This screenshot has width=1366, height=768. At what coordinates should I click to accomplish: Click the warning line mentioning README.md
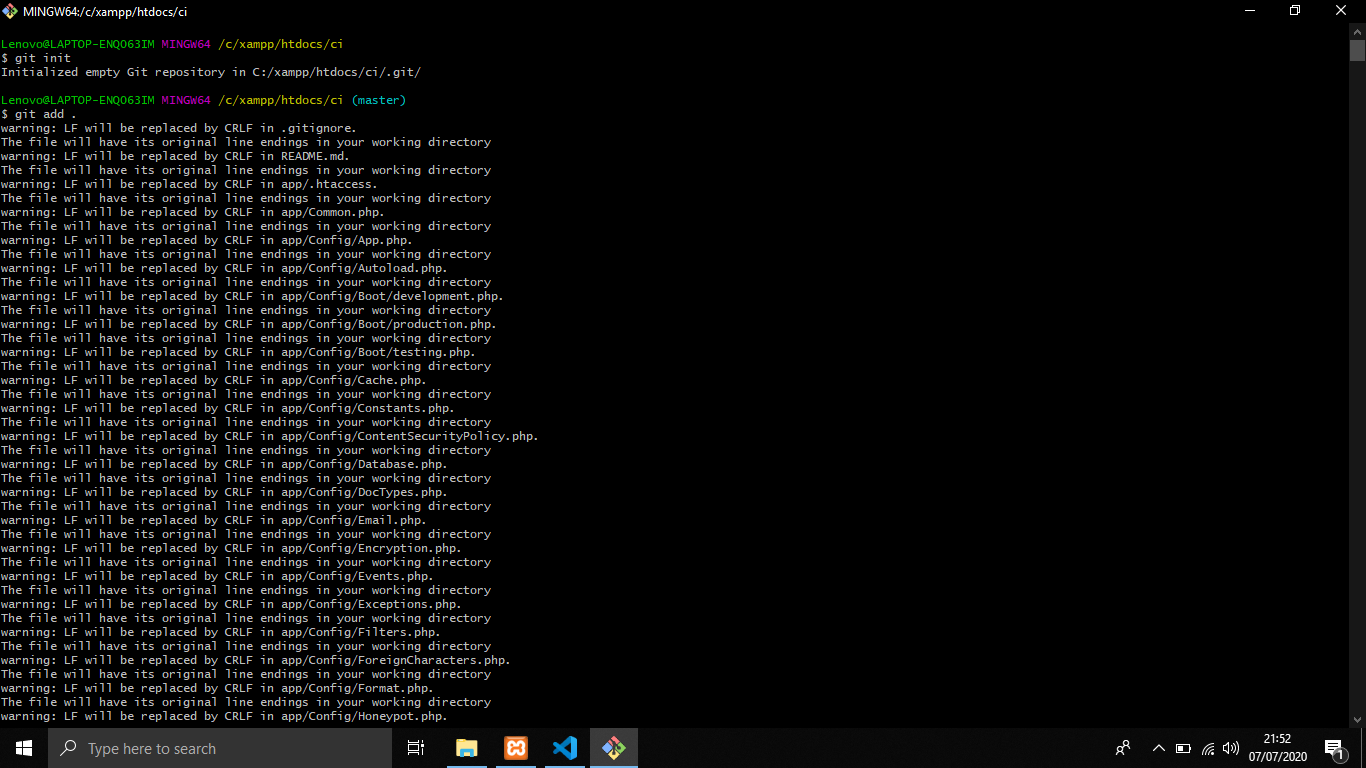[x=175, y=156]
